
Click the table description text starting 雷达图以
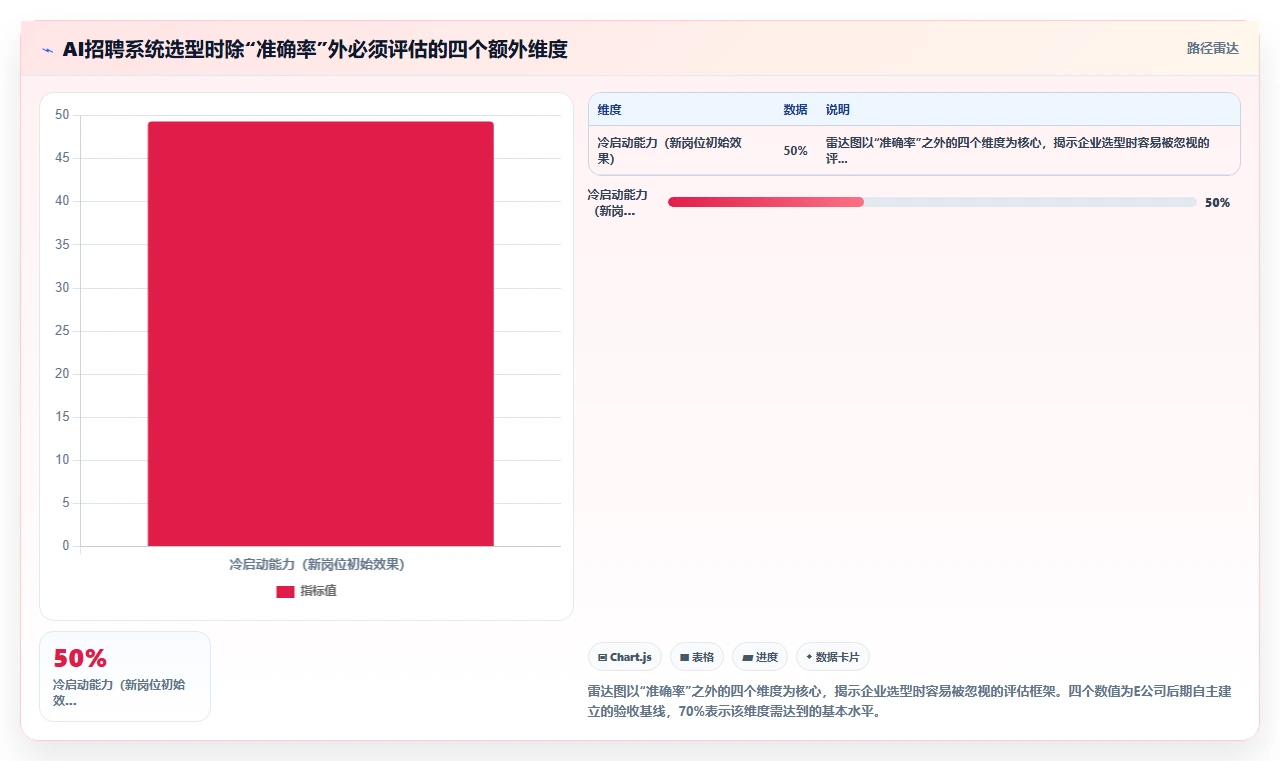pos(1018,150)
